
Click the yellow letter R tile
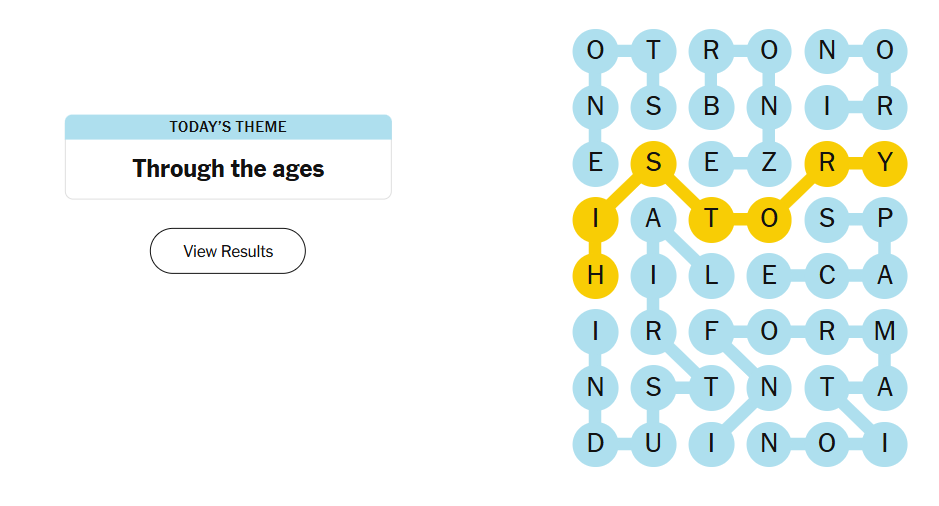[827, 163]
